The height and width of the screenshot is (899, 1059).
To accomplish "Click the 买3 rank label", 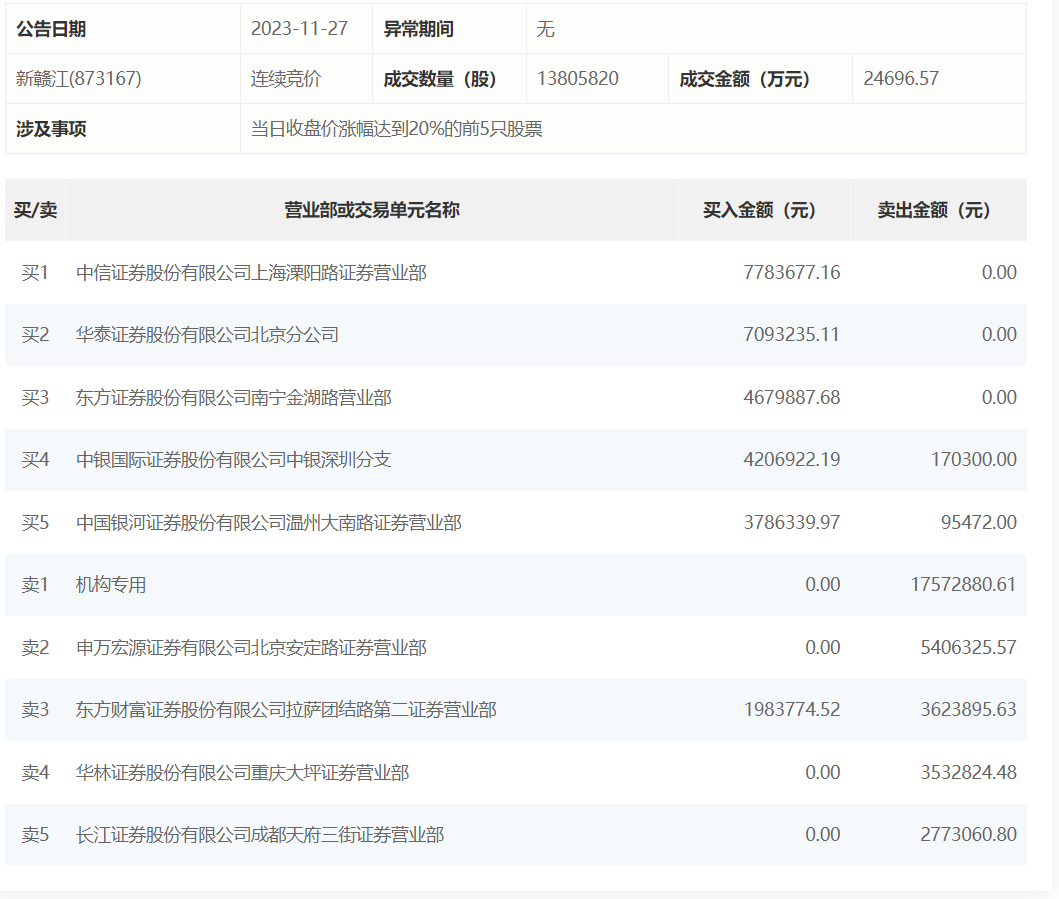I will [x=35, y=397].
